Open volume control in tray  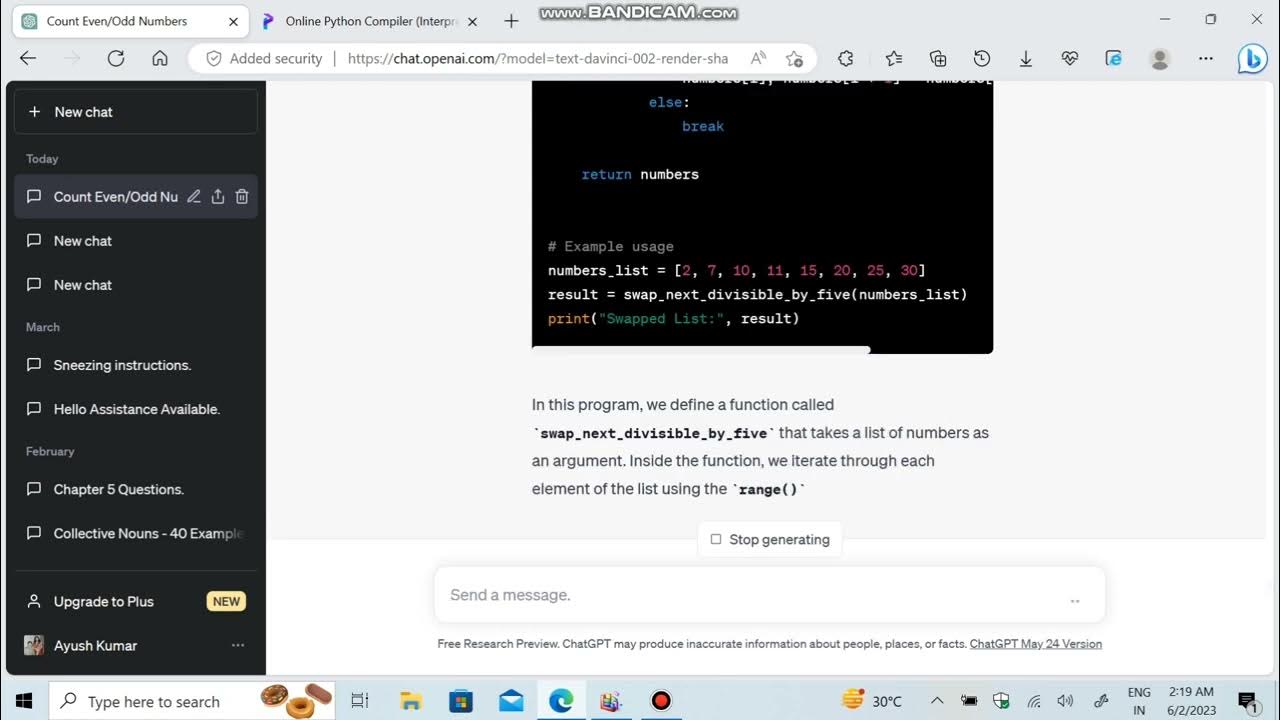pos(1065,701)
